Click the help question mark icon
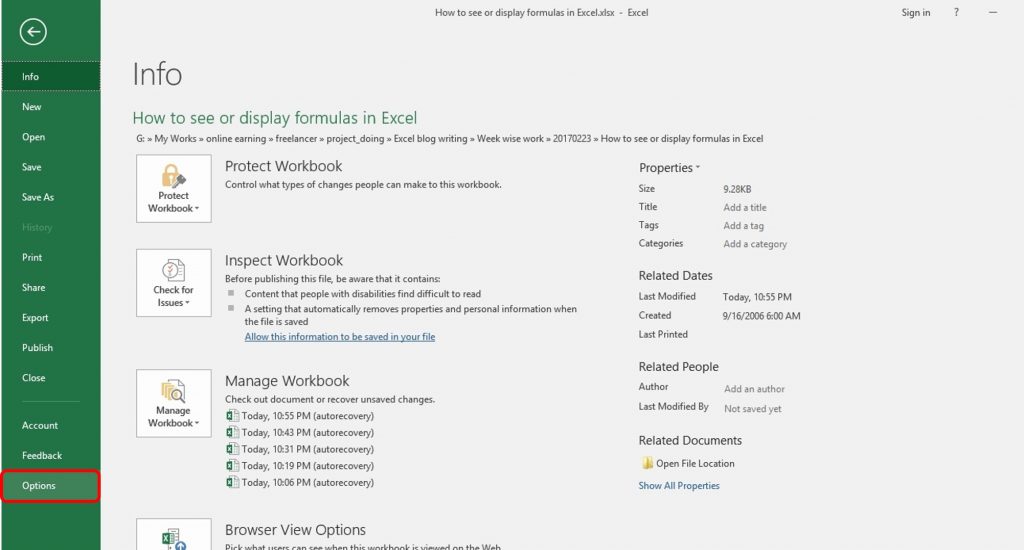This screenshot has height=550, width=1024. (956, 12)
